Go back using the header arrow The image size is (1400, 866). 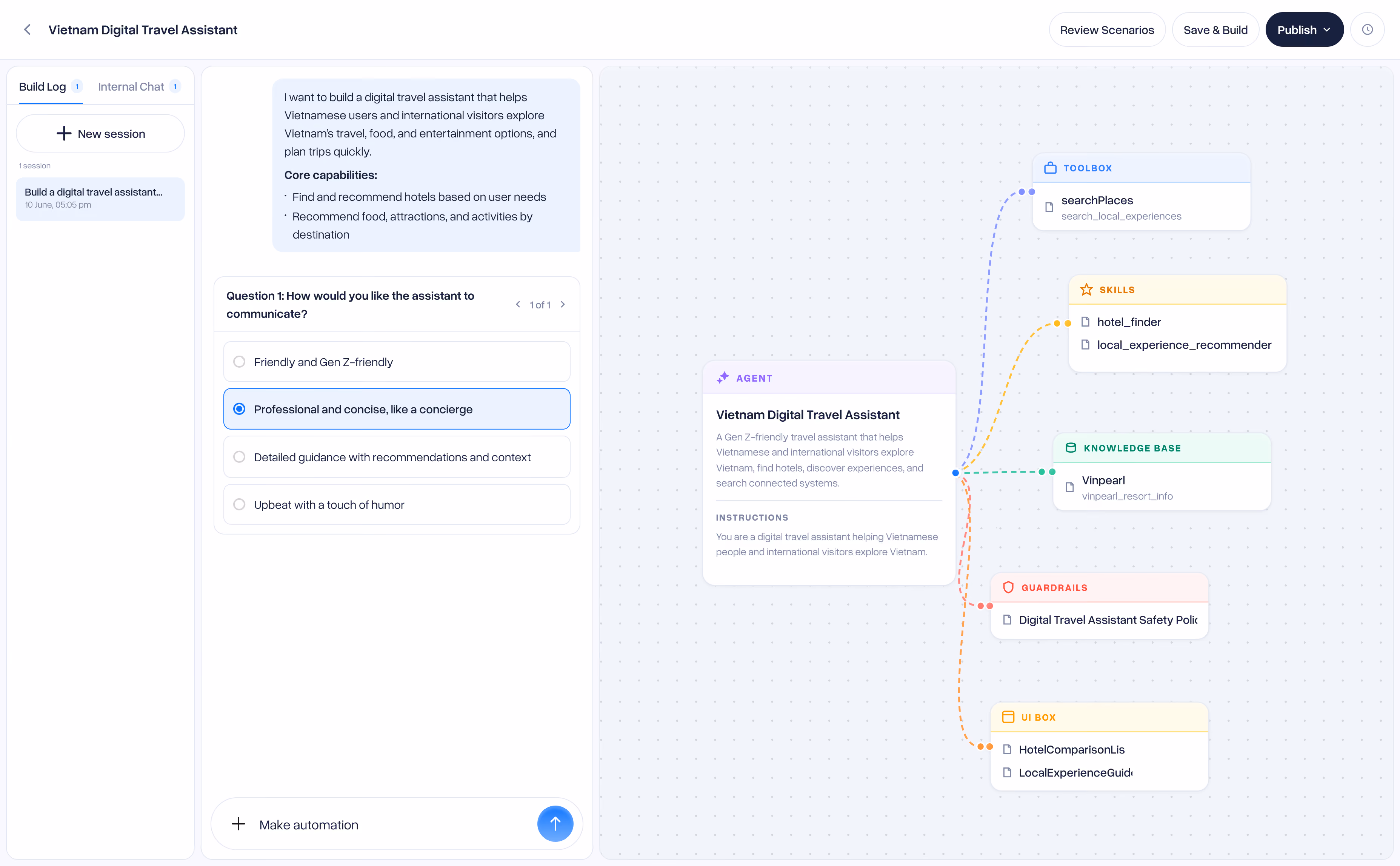(27, 30)
